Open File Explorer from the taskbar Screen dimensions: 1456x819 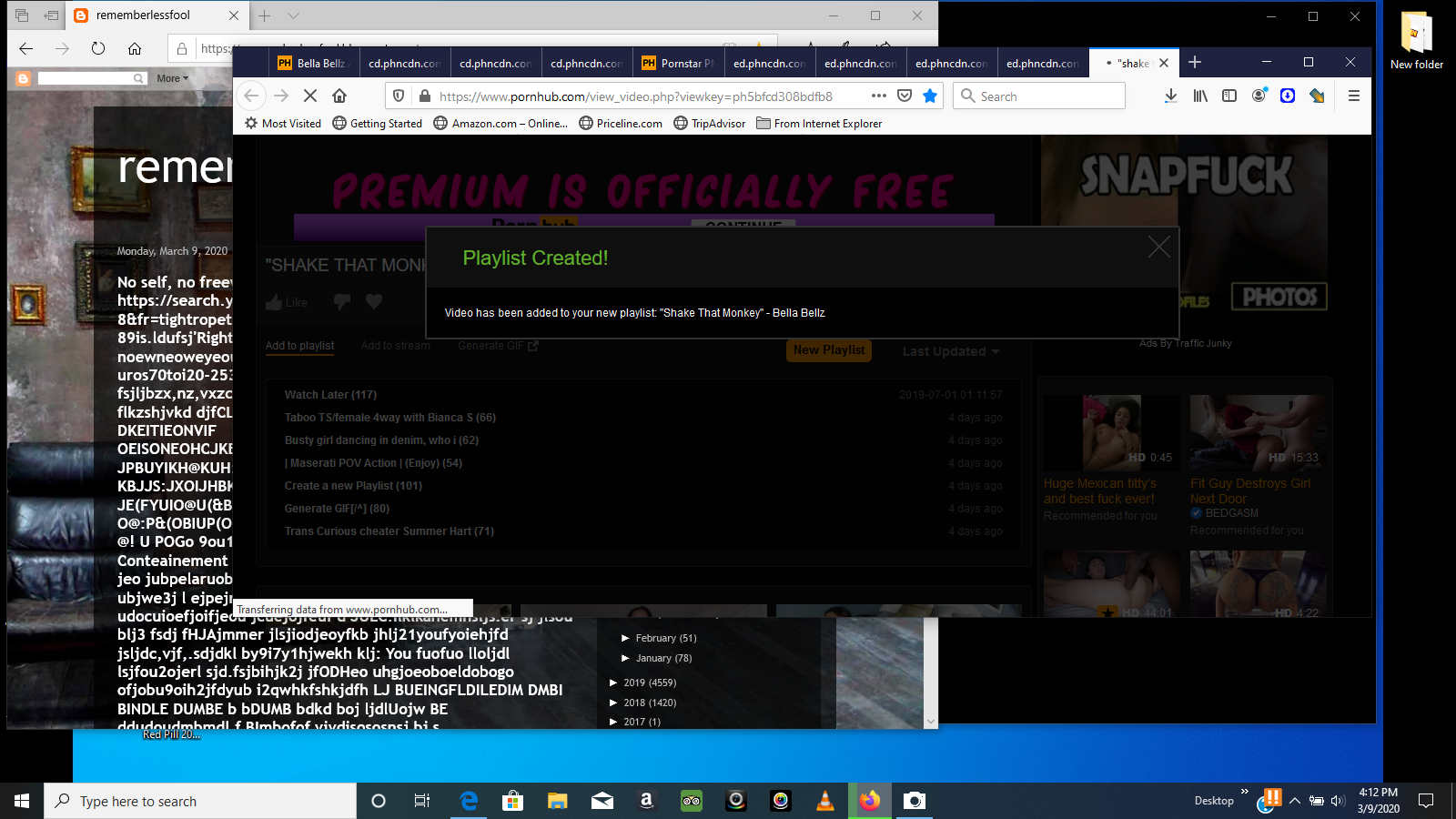click(558, 801)
